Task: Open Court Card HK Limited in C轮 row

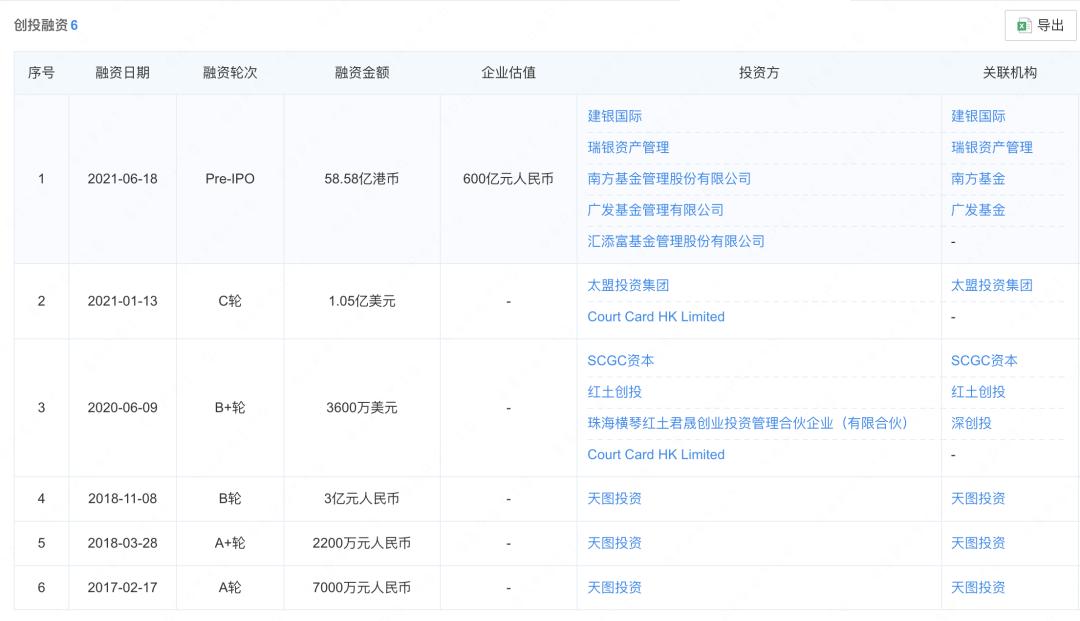Action: pos(656,316)
